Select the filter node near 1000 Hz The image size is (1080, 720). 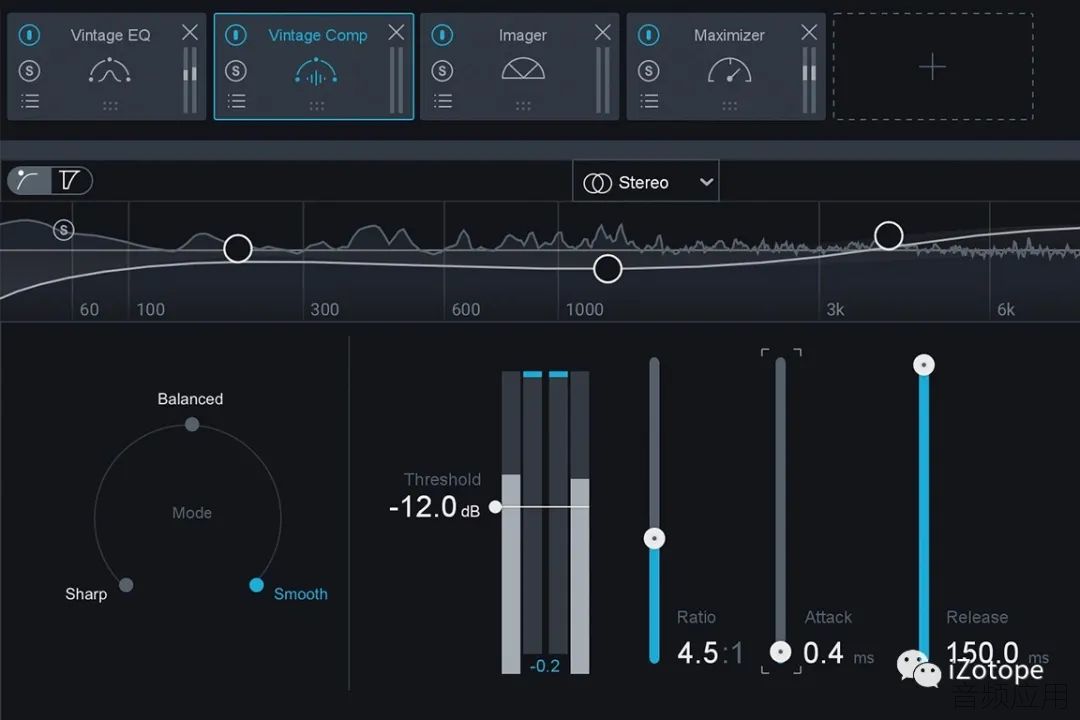(x=608, y=269)
